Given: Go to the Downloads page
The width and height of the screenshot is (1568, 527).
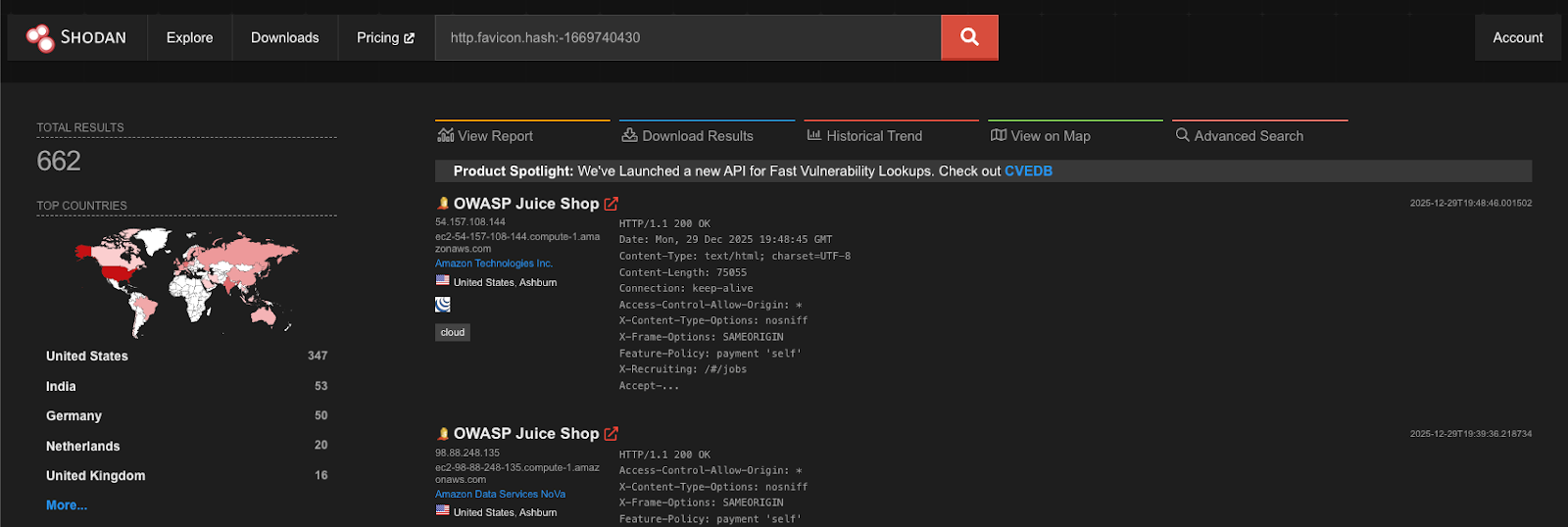Looking at the screenshot, I should point(284,37).
